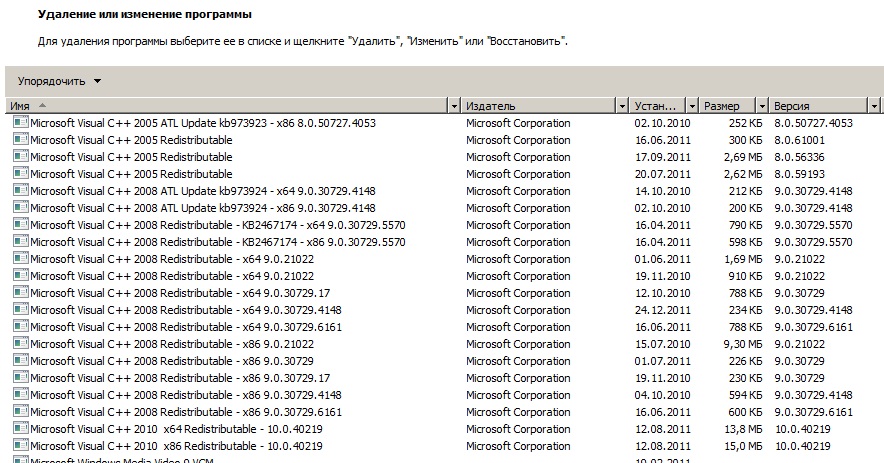The height and width of the screenshot is (463, 884).
Task: Select 'Microsoft Visual C++ 2008 Redistributable - x64 9.0.30729.17' name
Action: click(180, 293)
